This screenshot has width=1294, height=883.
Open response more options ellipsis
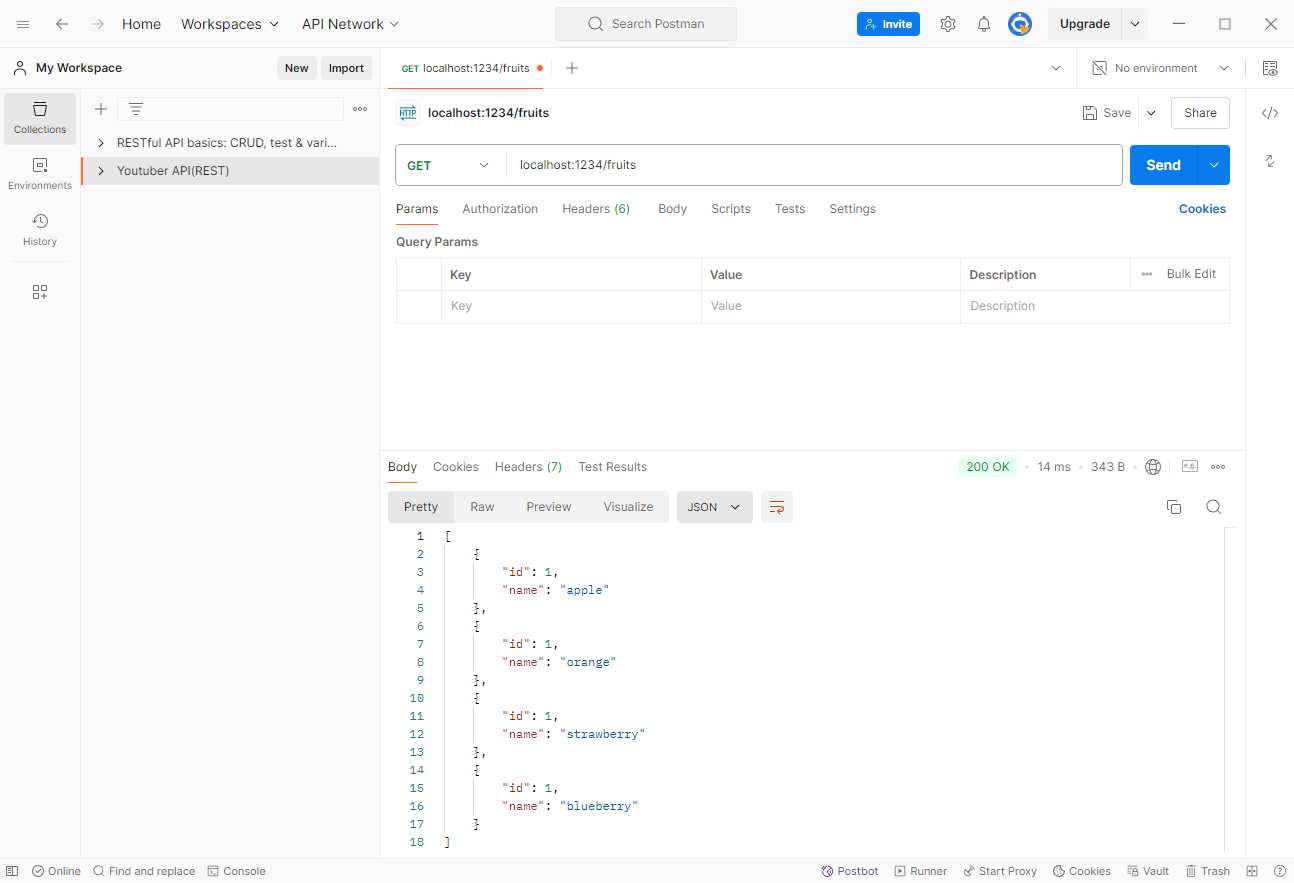tap(1218, 467)
